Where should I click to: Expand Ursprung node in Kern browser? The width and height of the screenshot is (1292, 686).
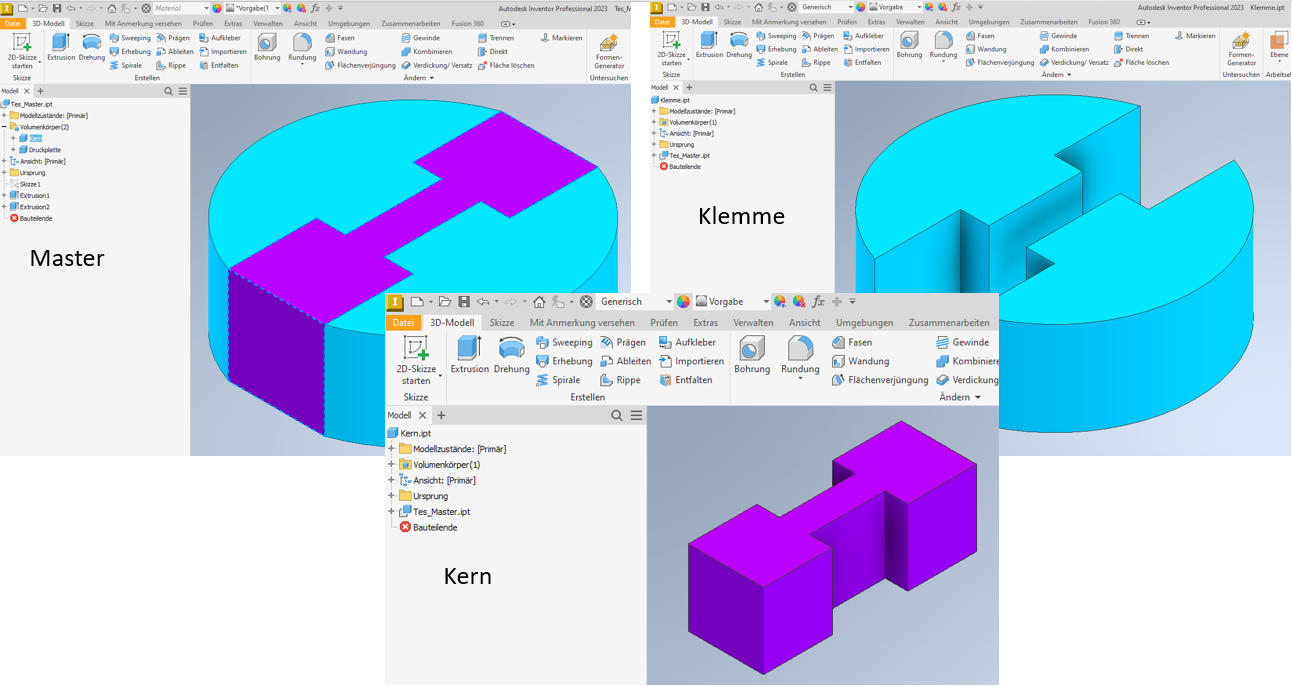(391, 496)
